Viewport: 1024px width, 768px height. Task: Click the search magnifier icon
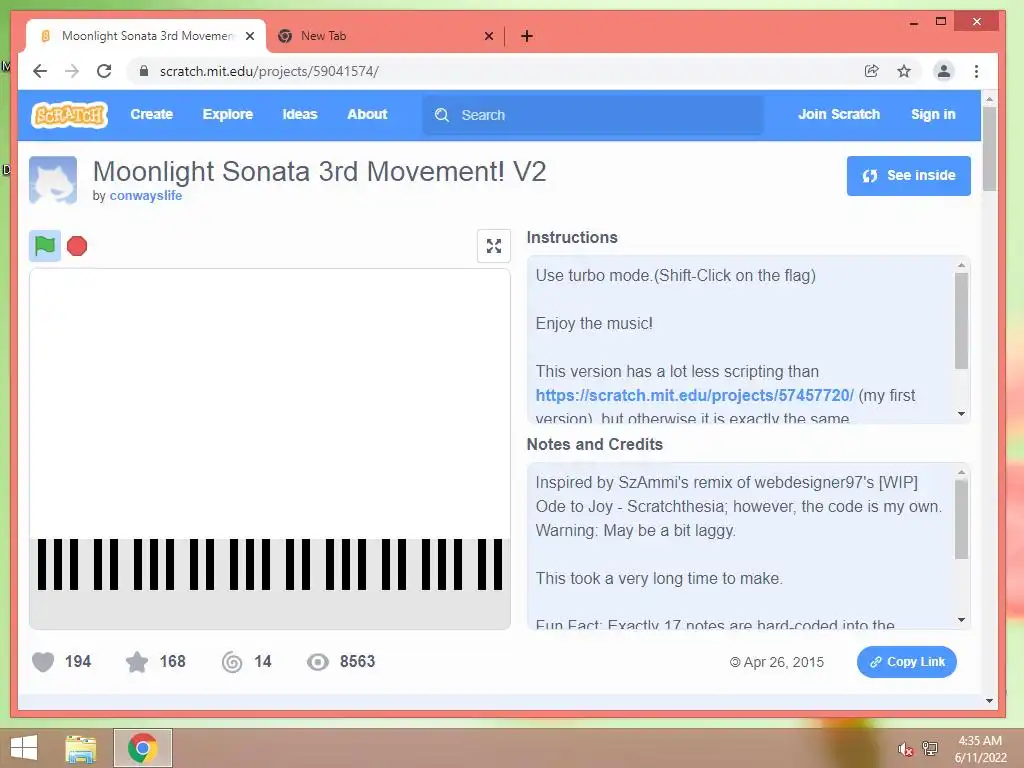(442, 115)
